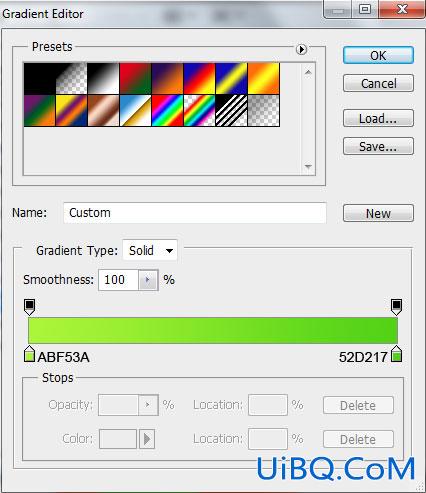This screenshot has width=426, height=493.
Task: Select the Black to White gradient preset
Action: (103, 78)
